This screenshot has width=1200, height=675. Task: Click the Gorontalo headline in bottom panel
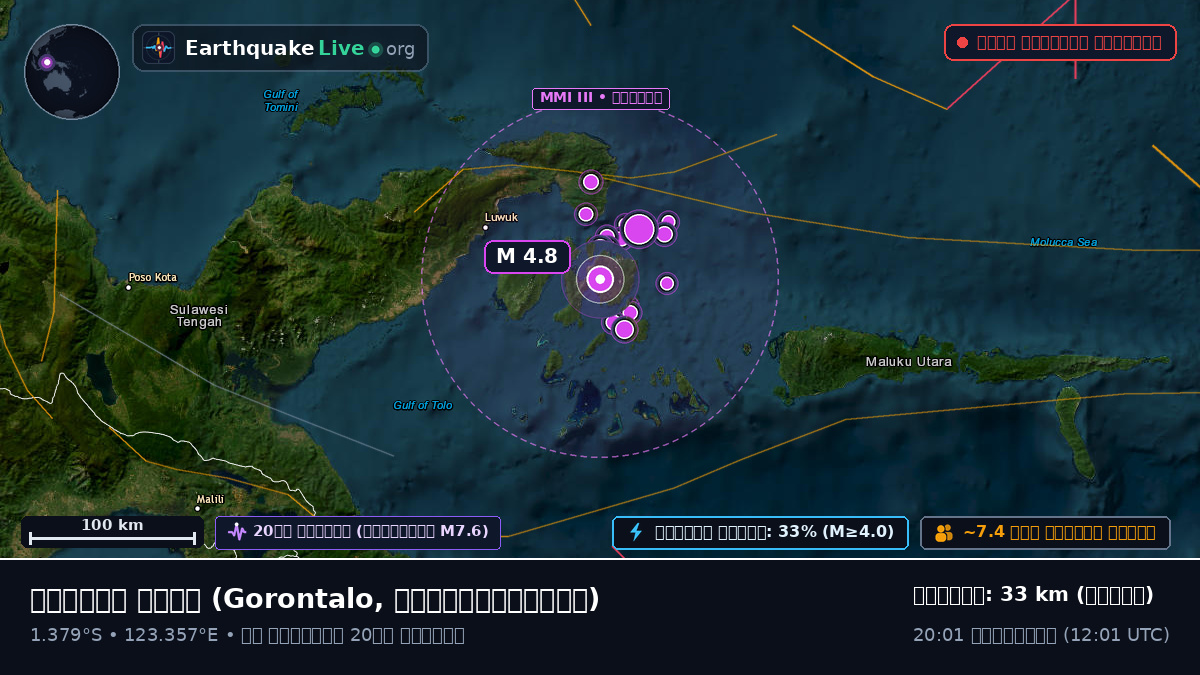(315, 599)
